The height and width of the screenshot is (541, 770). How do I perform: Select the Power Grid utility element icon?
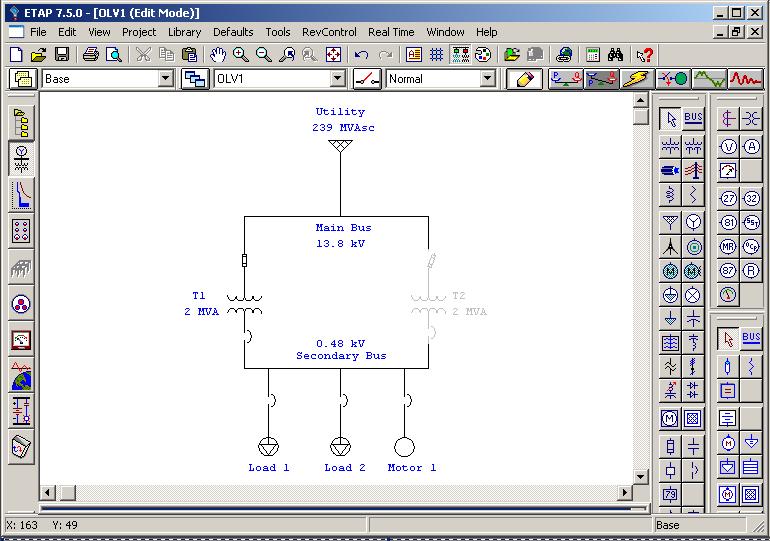[670, 222]
